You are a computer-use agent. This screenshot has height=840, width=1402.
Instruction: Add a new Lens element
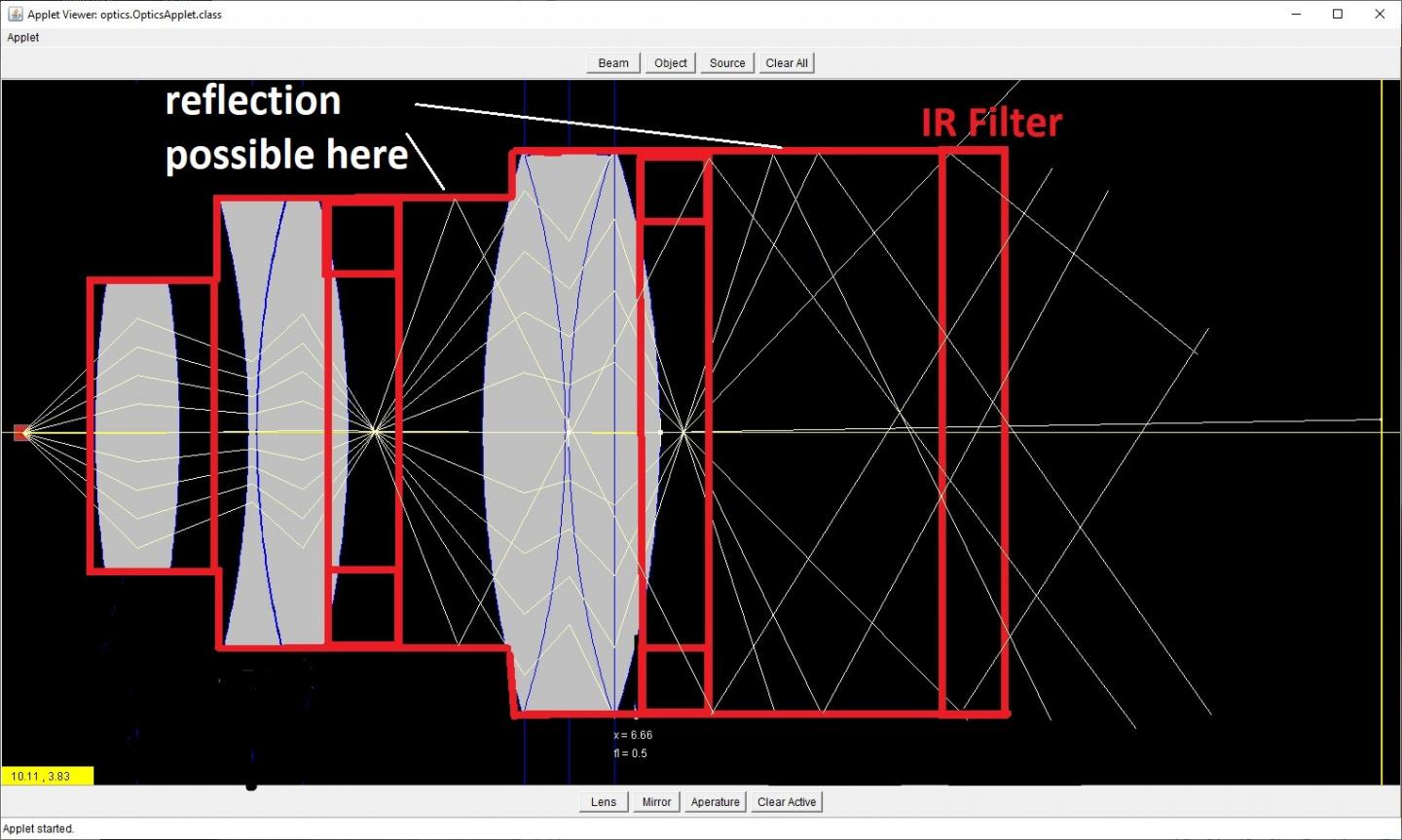point(604,802)
